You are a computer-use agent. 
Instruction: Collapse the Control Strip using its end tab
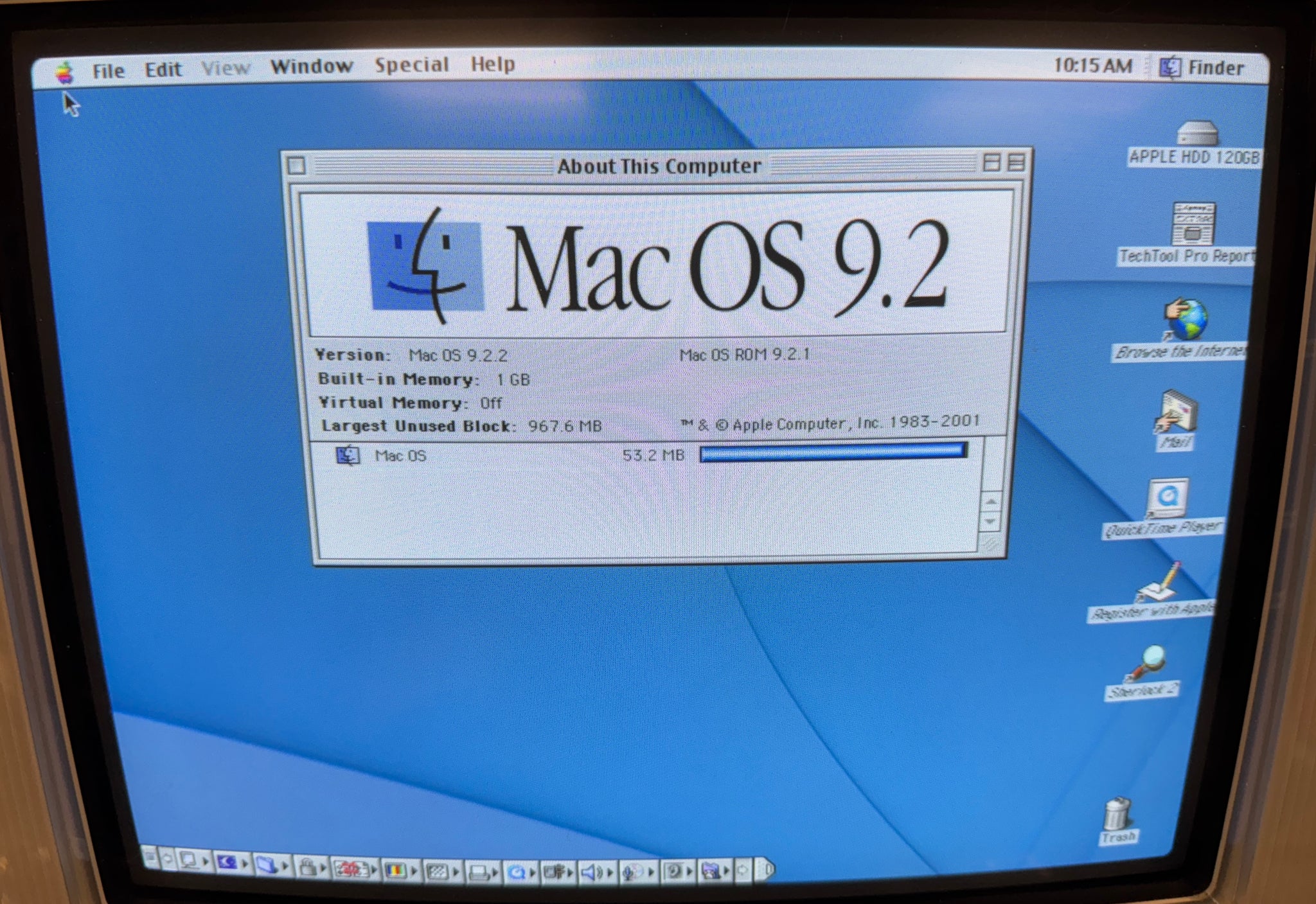[x=765, y=869]
